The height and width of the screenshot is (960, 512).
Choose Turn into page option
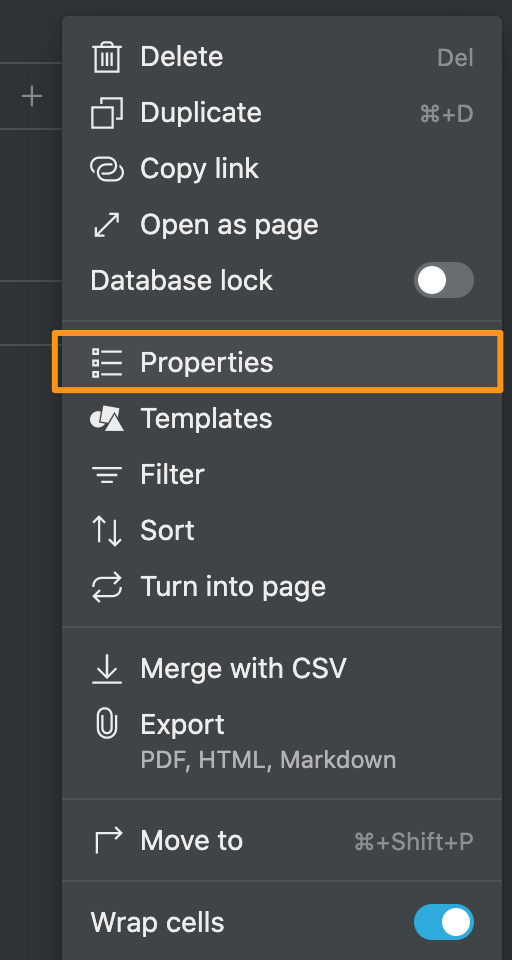click(x=282, y=587)
